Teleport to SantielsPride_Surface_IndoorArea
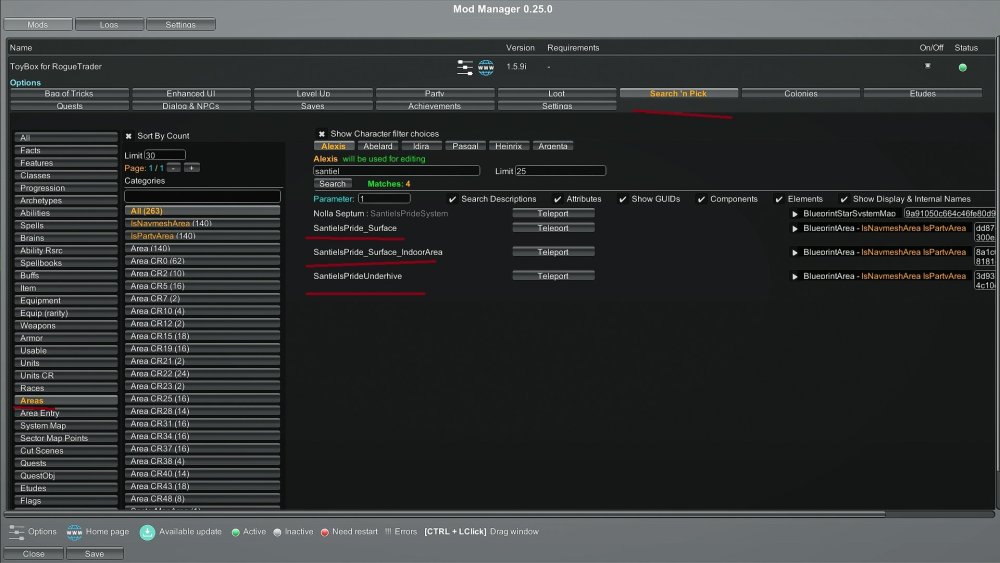 tap(553, 252)
